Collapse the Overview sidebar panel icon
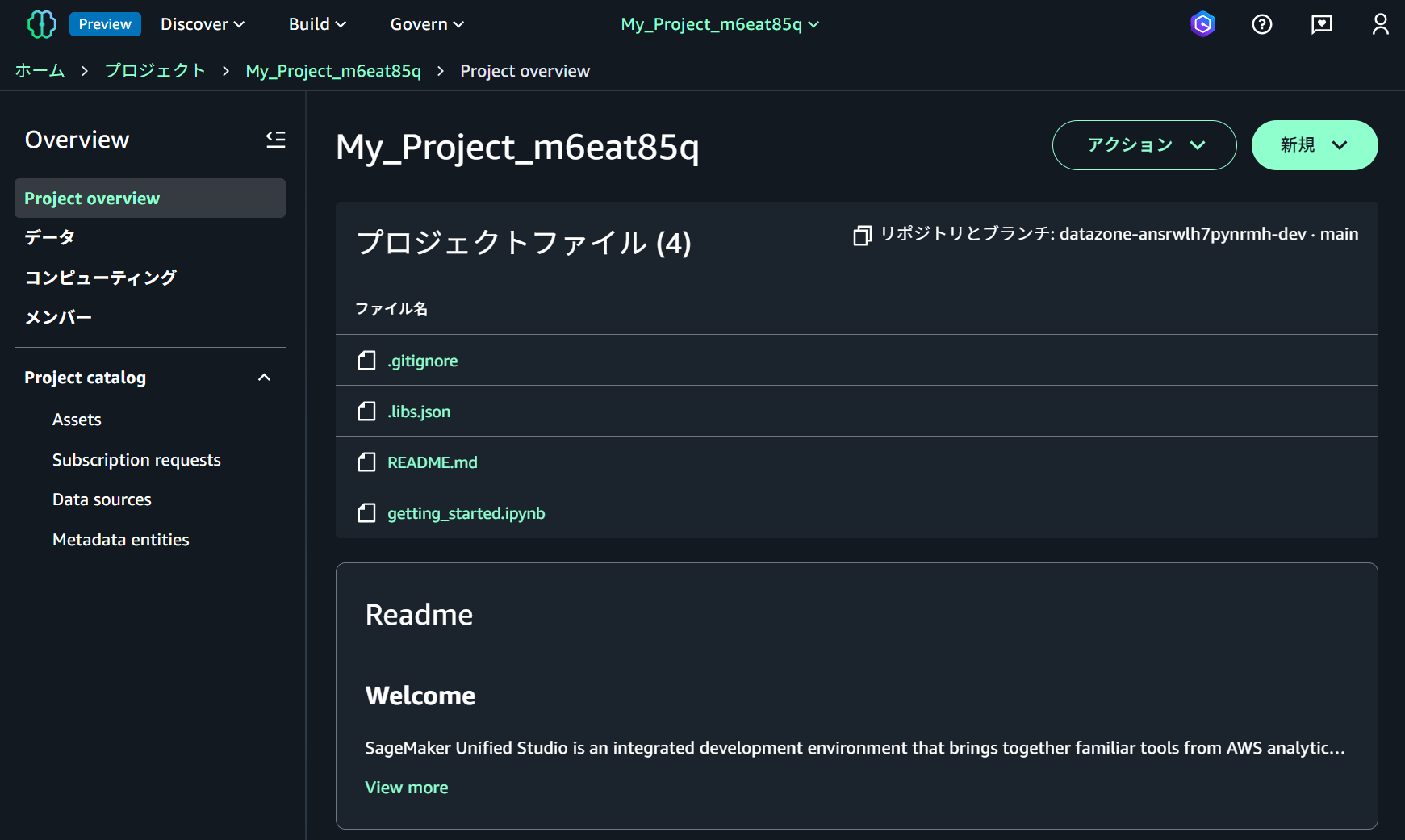Viewport: 1405px width, 840px height. click(x=276, y=140)
